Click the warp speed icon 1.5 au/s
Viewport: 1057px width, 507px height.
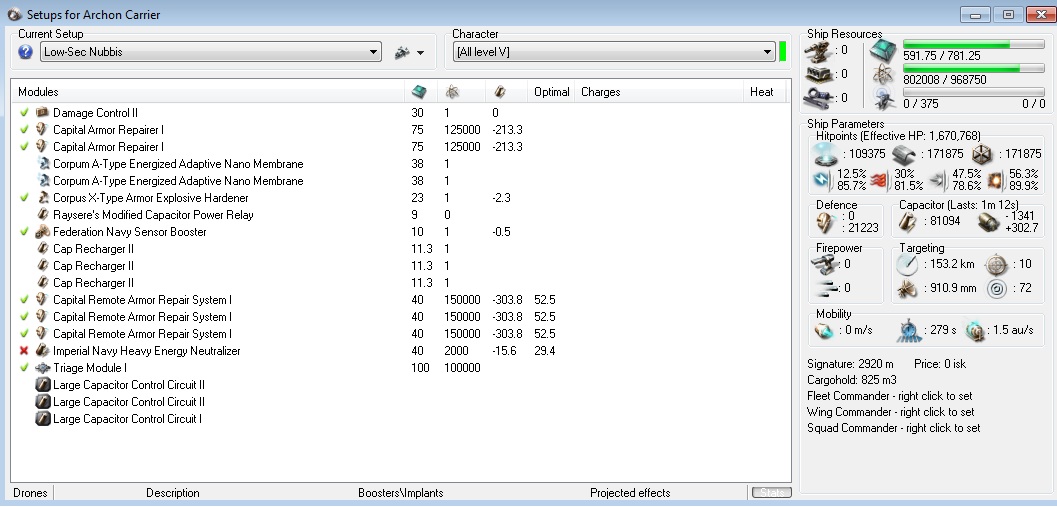pyautogui.click(x=975, y=330)
